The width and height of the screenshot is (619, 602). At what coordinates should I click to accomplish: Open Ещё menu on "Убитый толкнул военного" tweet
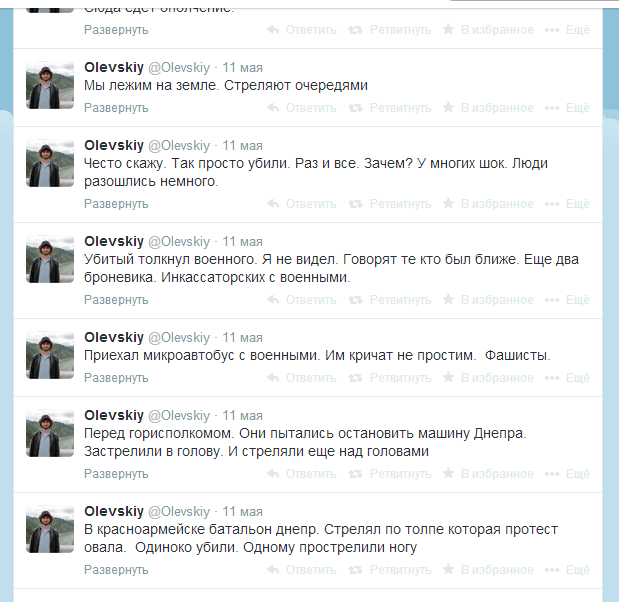(x=567, y=300)
